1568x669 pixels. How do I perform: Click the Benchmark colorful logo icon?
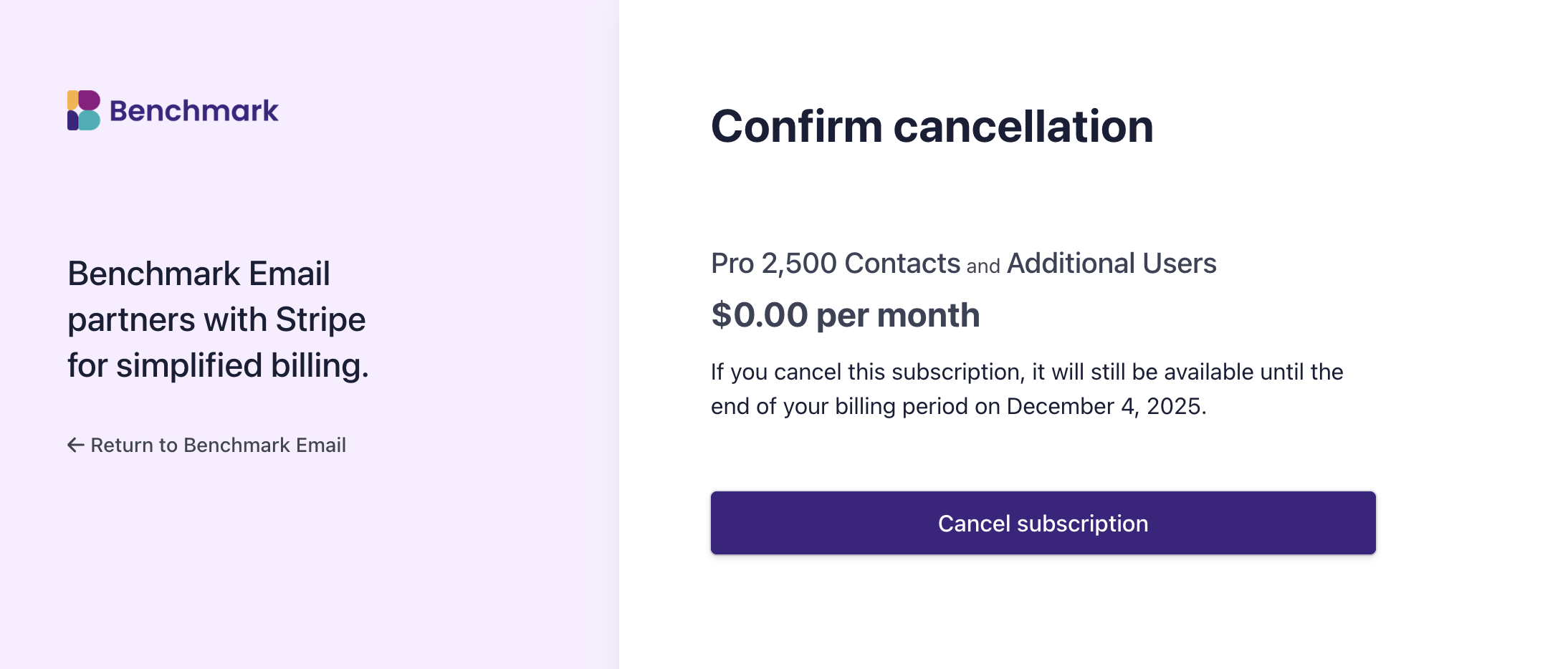click(84, 110)
